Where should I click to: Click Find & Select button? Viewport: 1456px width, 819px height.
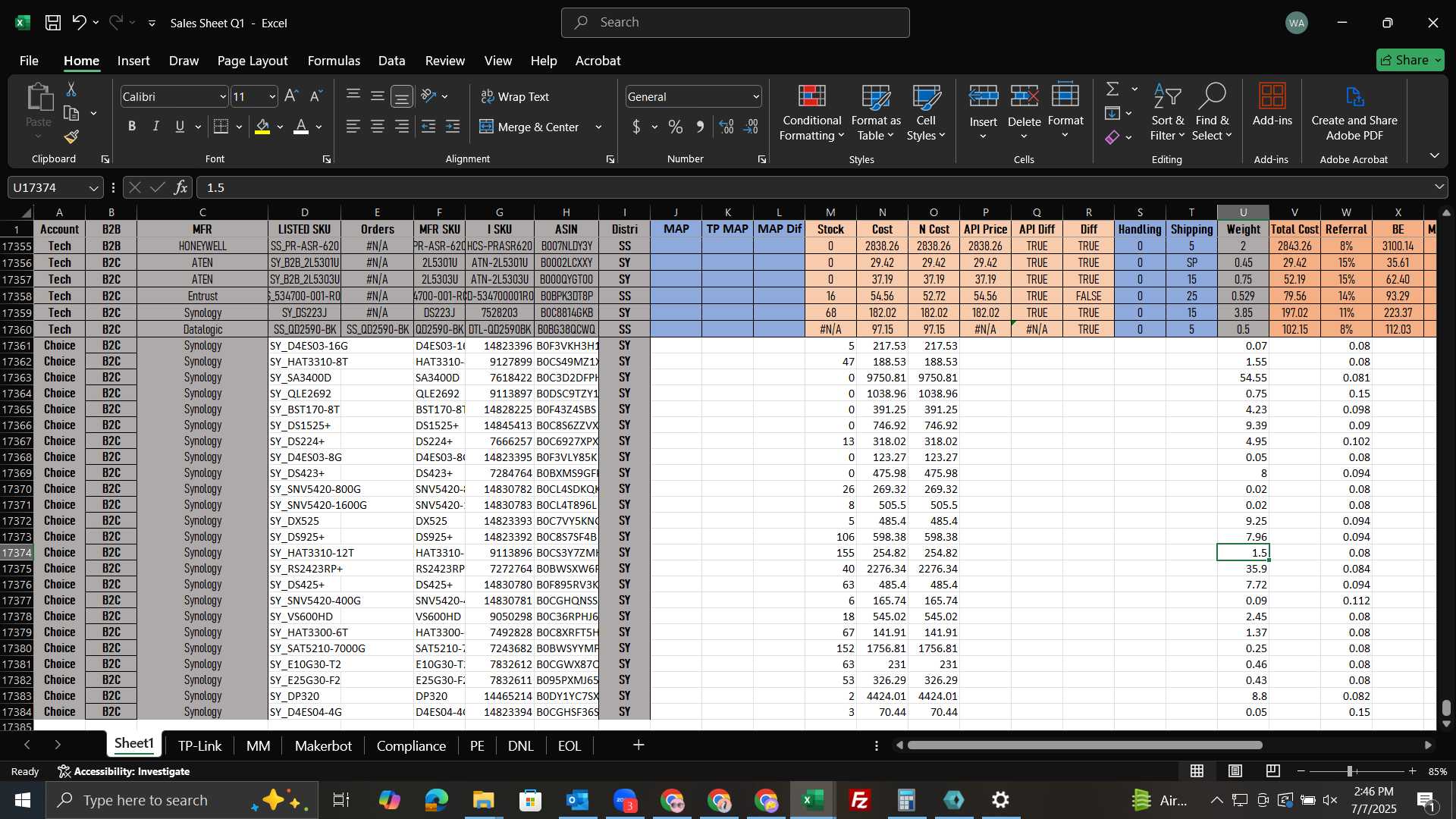[1211, 112]
